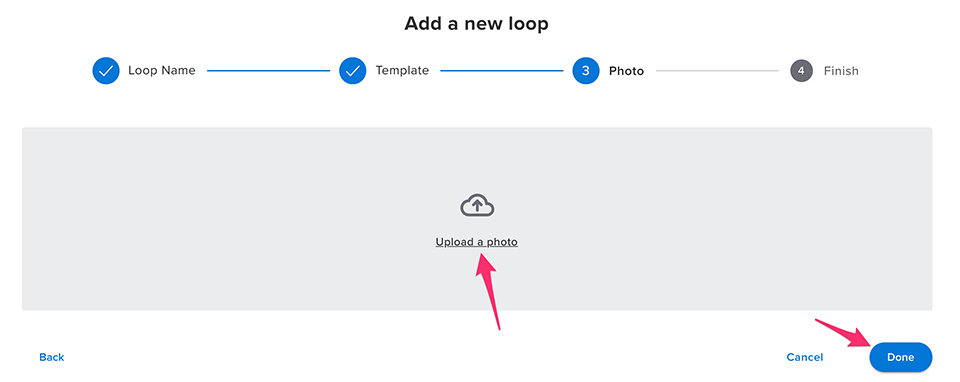Go to the Template step label
Viewport: 960px width, 382px height.
click(402, 70)
